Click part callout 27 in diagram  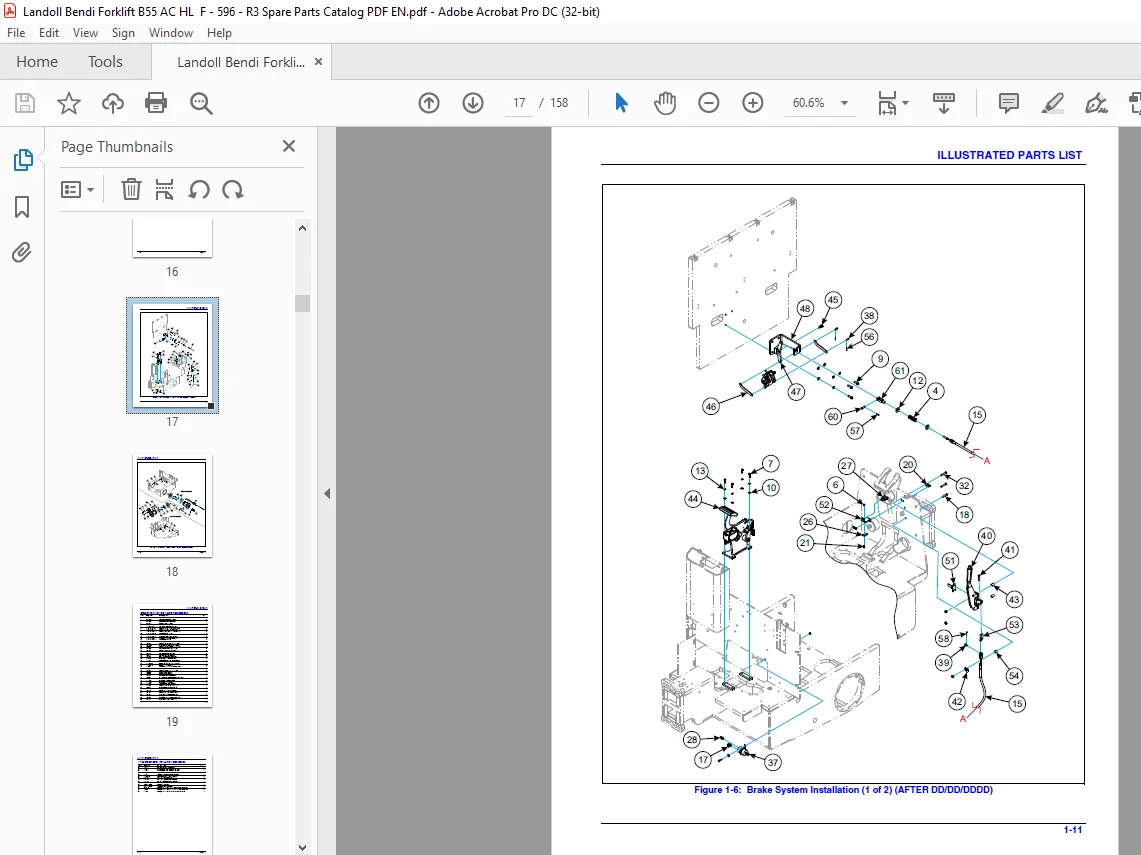(x=846, y=466)
